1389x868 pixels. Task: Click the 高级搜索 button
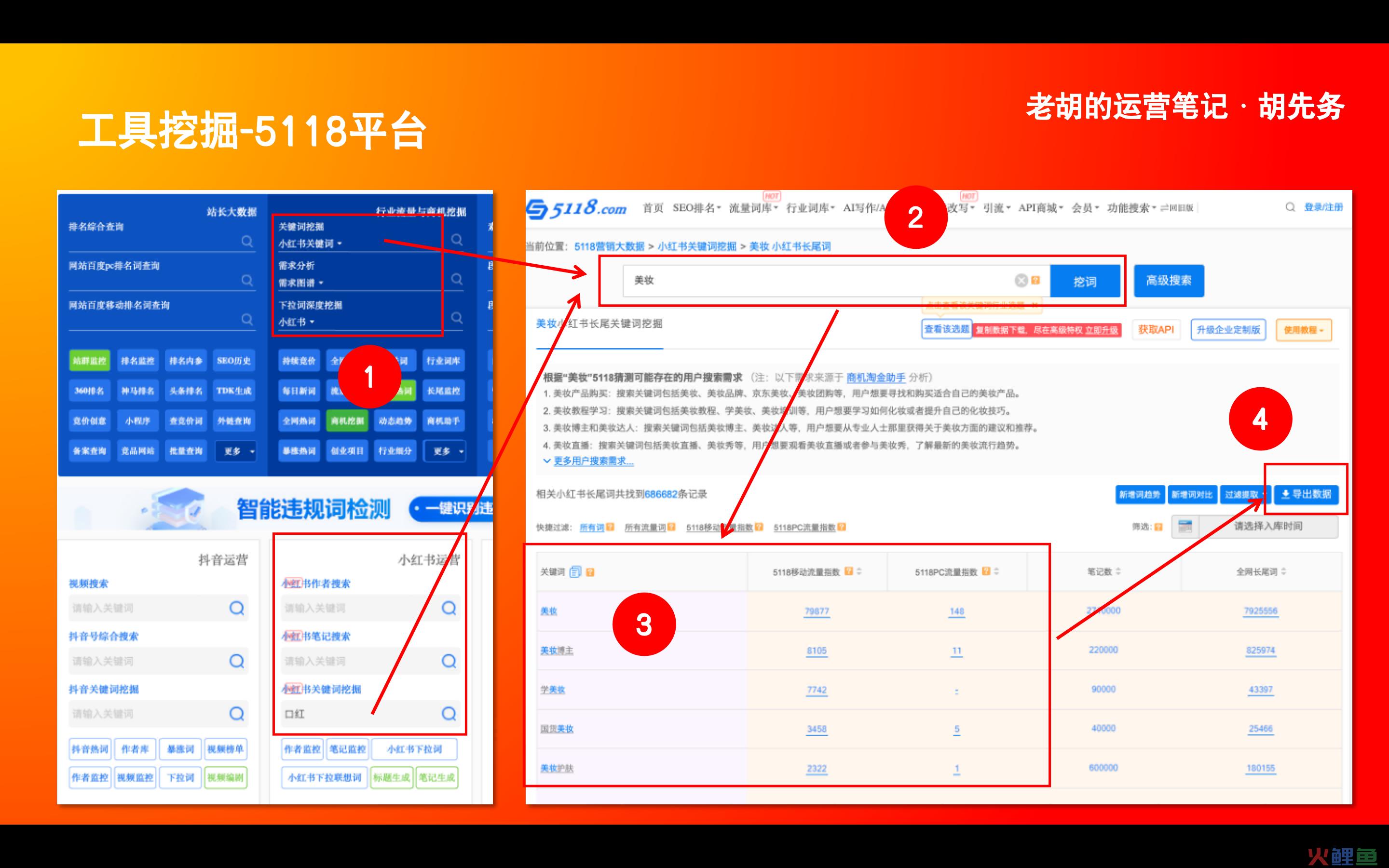[1169, 281]
